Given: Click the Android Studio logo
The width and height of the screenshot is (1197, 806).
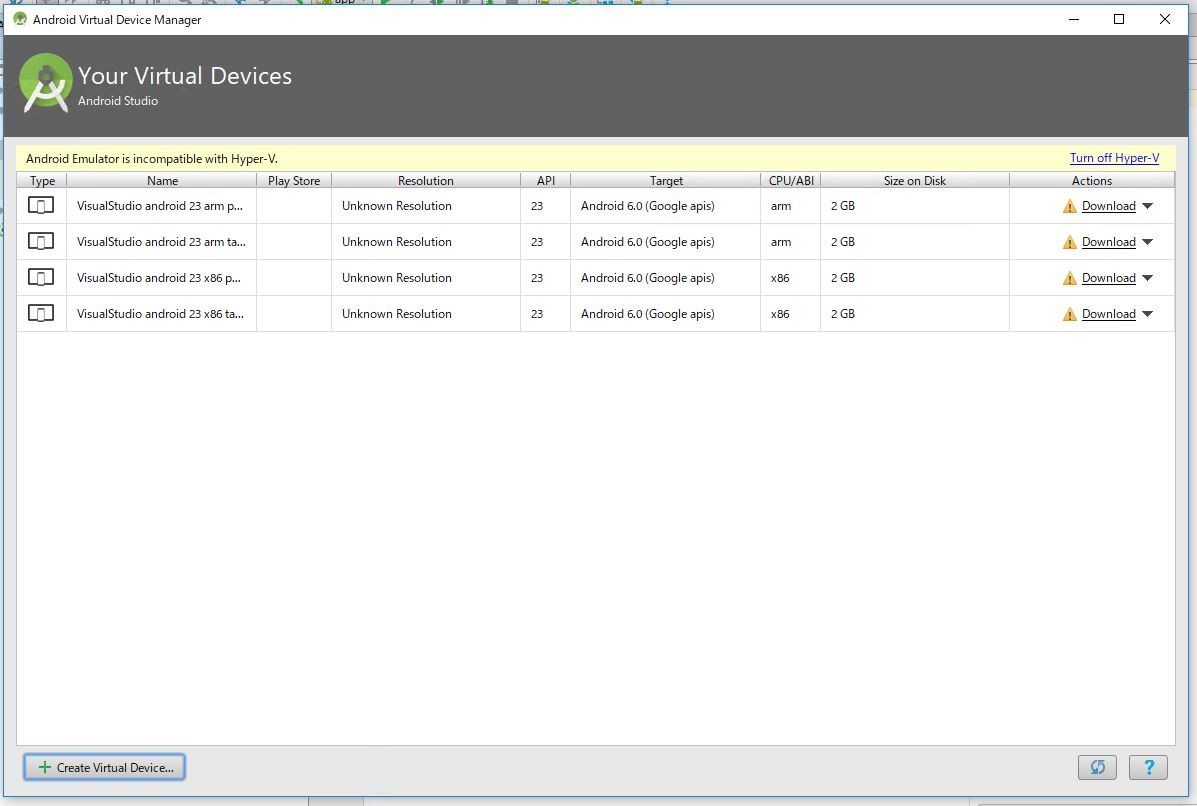Looking at the screenshot, I should (x=46, y=82).
